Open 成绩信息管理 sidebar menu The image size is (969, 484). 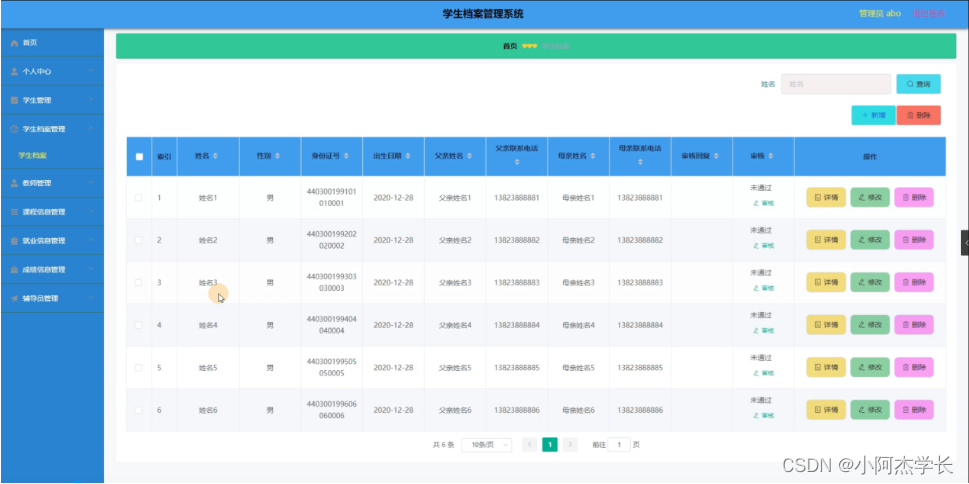[53, 270]
